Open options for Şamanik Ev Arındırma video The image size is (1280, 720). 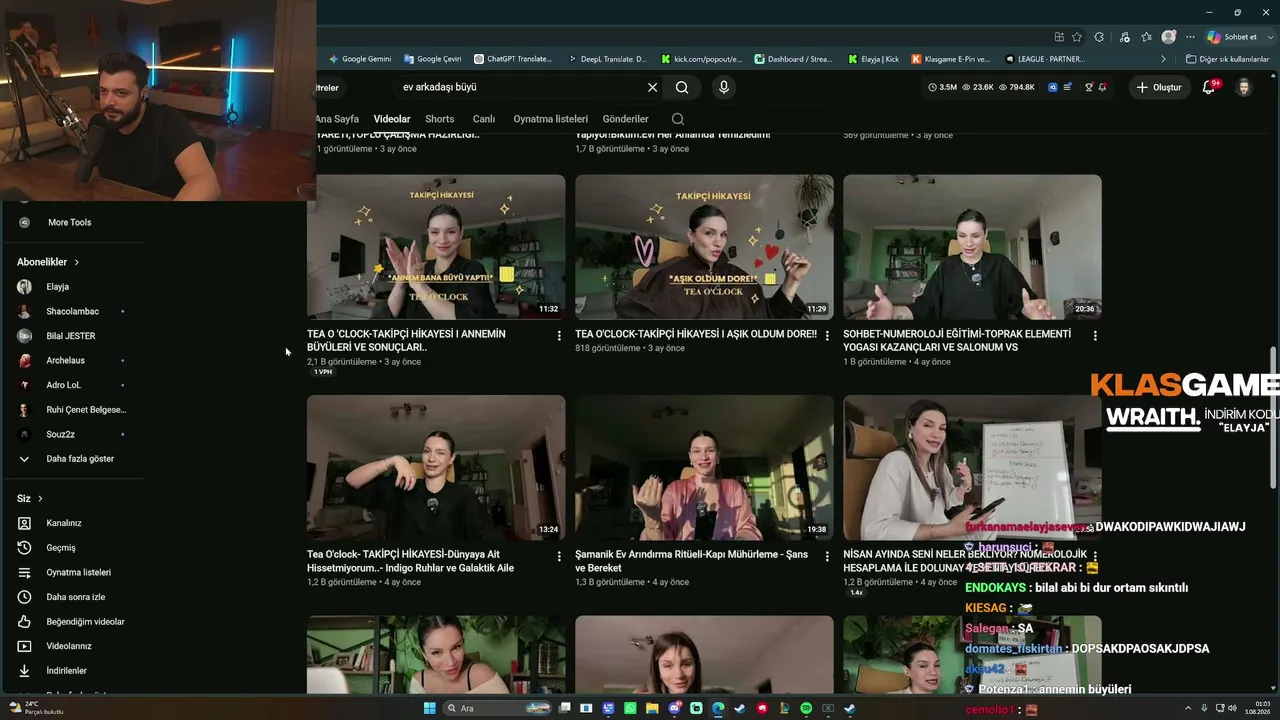click(x=827, y=556)
